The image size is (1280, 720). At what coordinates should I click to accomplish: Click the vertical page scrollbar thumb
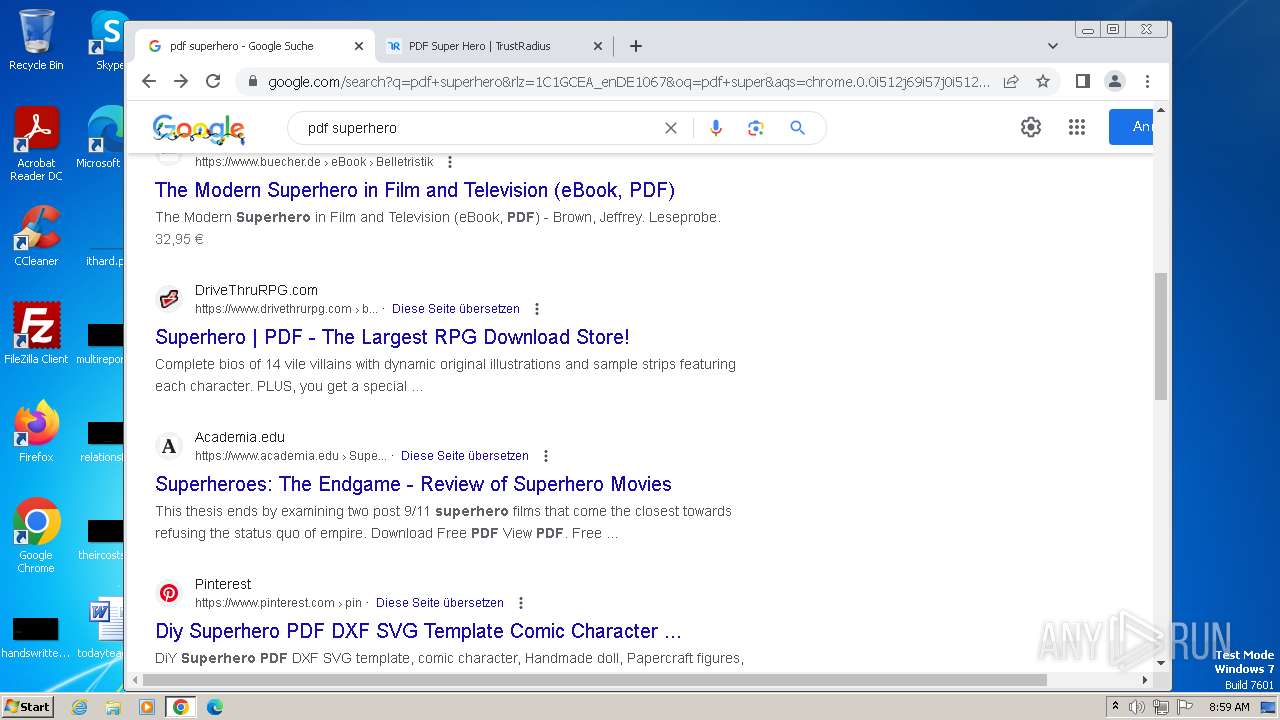1161,336
